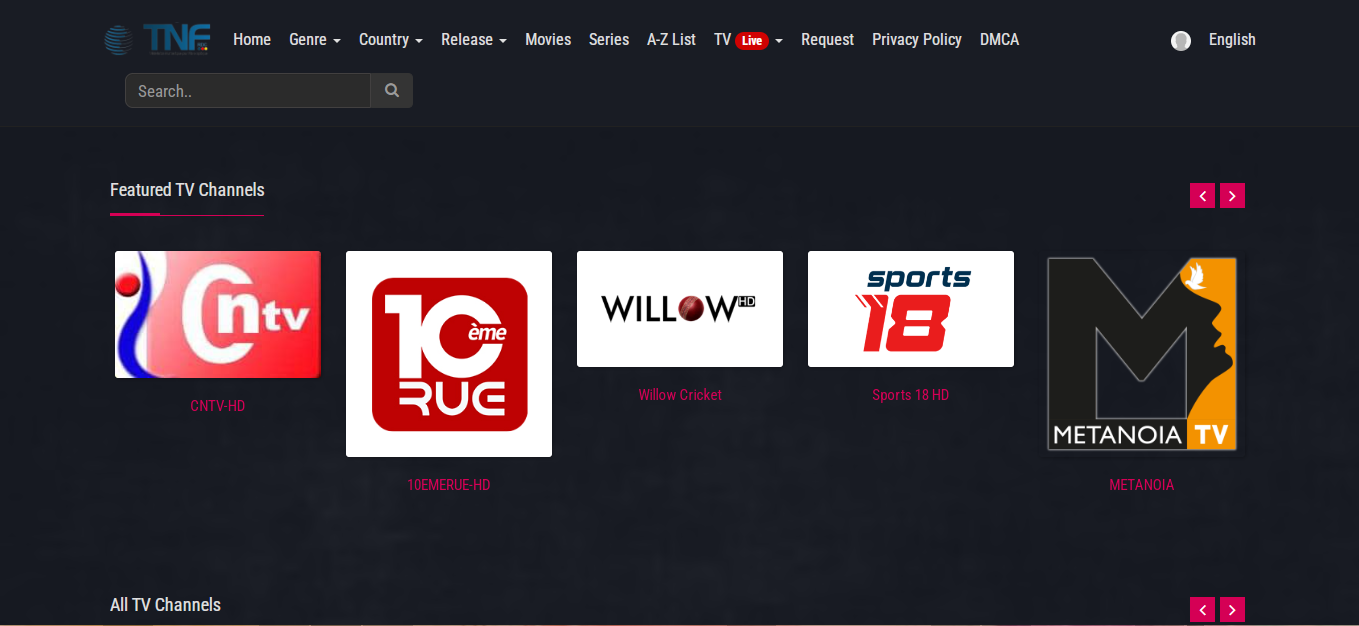Go to previous All TV Channels slide
The width and height of the screenshot is (1359, 626).
(x=1202, y=609)
